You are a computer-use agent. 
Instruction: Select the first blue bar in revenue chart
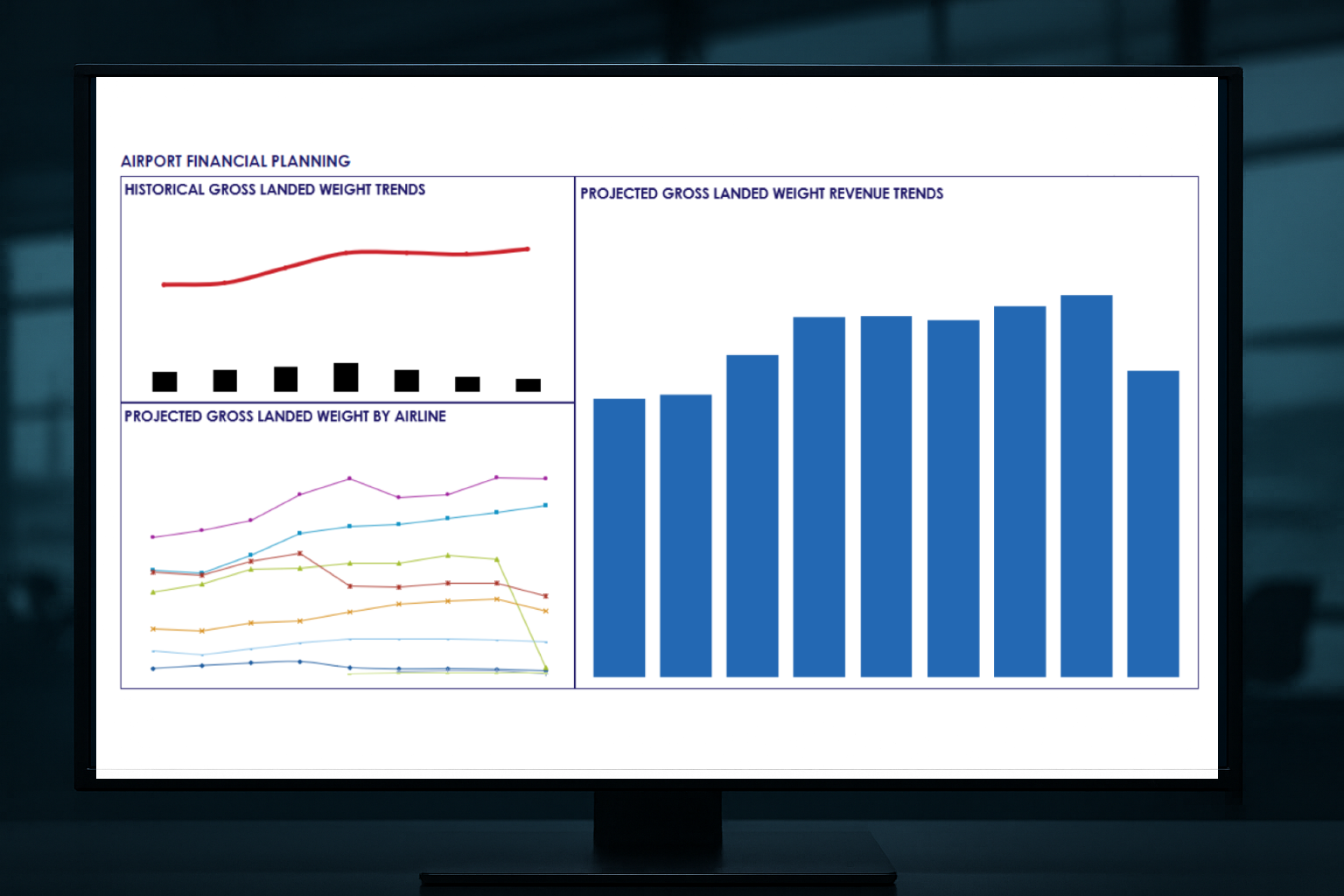pos(619,537)
